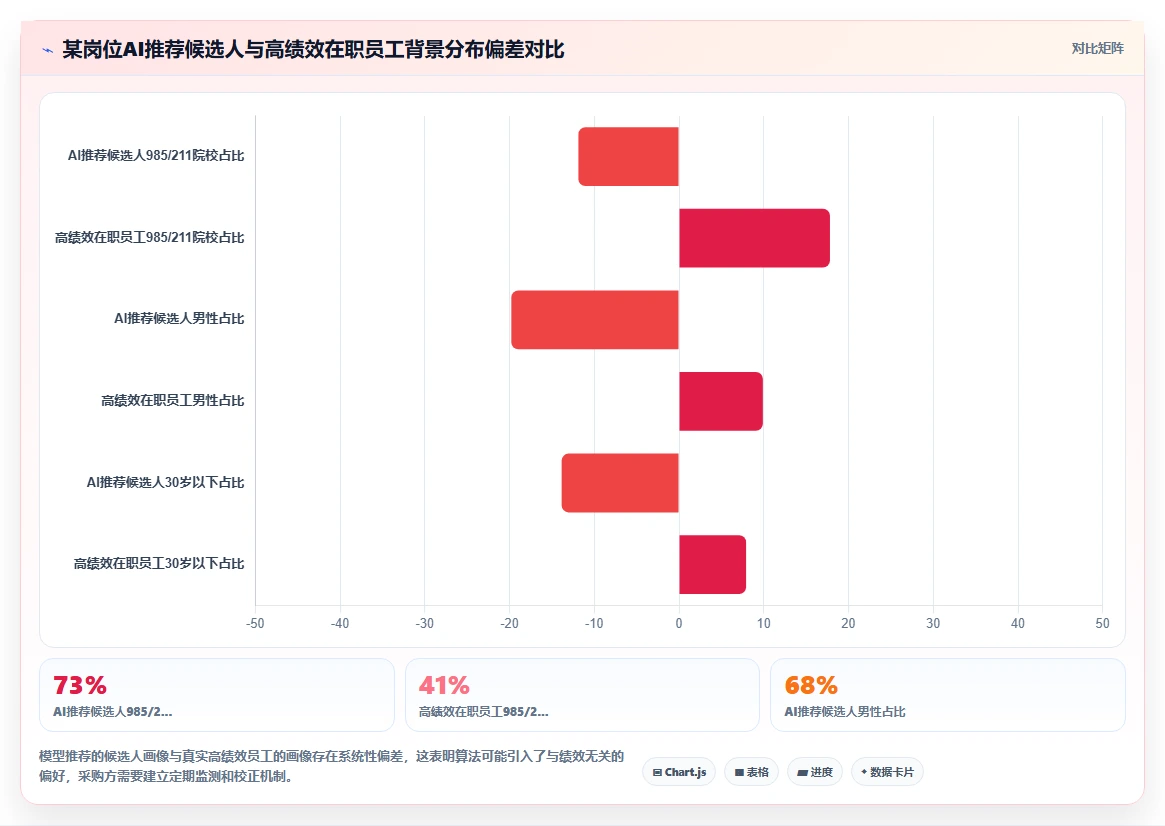Click the y-axis label 高绩效在职员工30岁以下占比
This screenshot has width=1165, height=826.
[159, 563]
